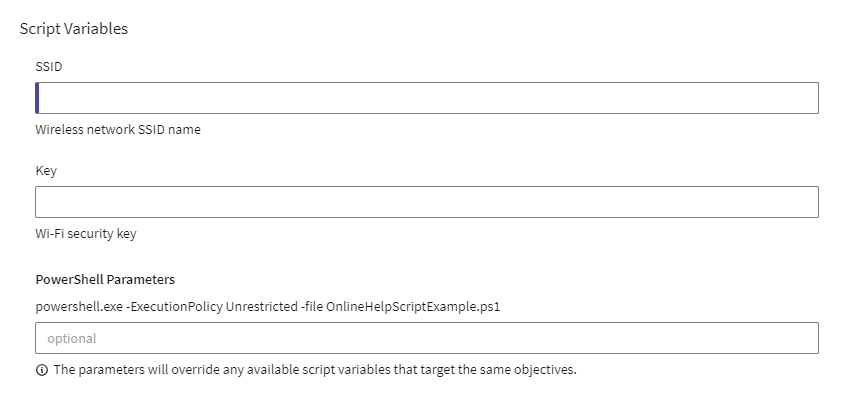Click the right end of the SSID box

(x=805, y=98)
